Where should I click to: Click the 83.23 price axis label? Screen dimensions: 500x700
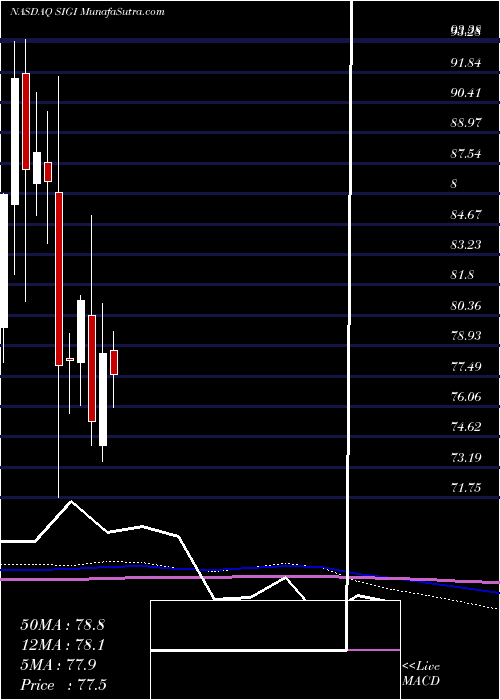(x=466, y=245)
